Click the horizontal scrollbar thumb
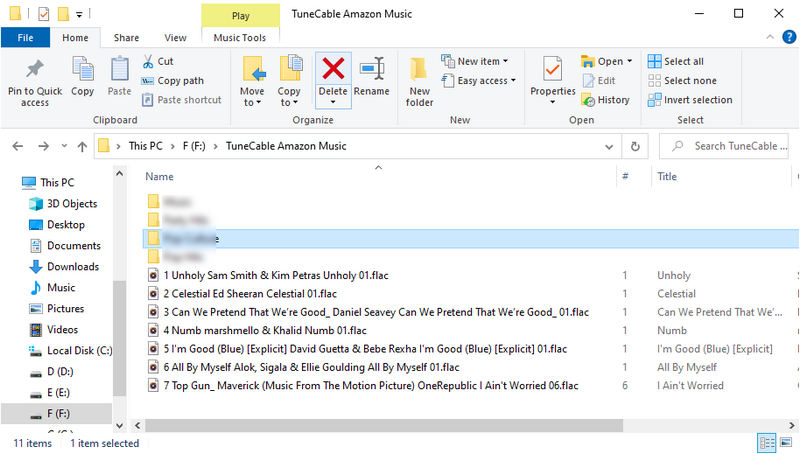800x454 pixels. 384,425
